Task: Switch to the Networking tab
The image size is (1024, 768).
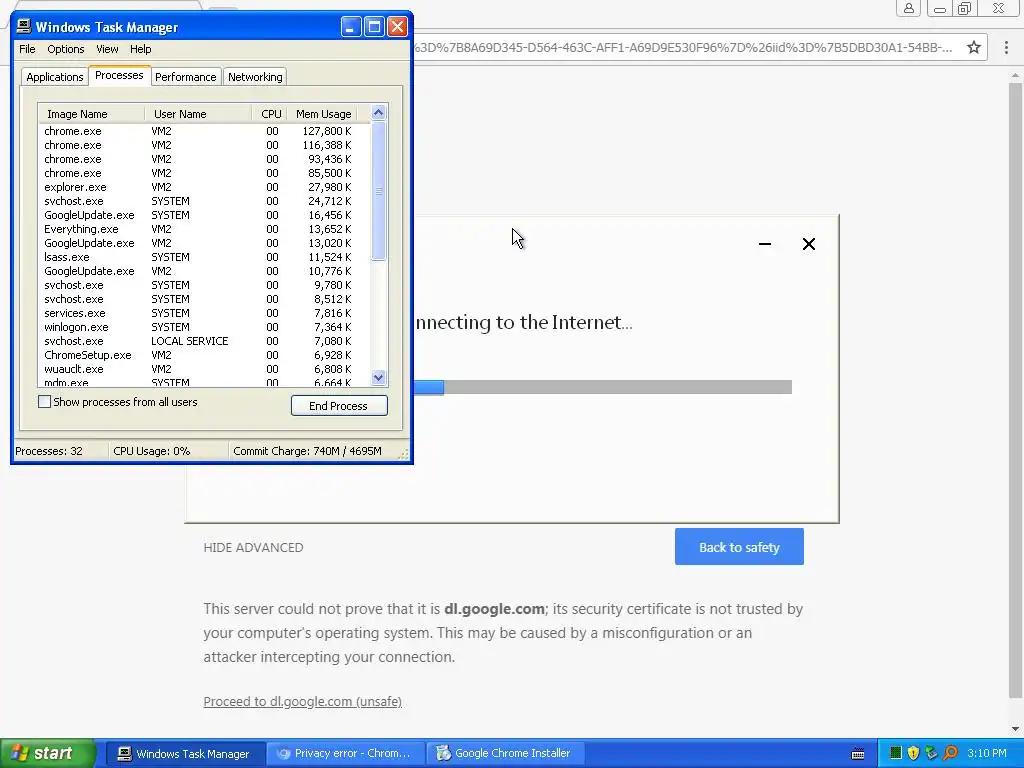Action: [255, 77]
